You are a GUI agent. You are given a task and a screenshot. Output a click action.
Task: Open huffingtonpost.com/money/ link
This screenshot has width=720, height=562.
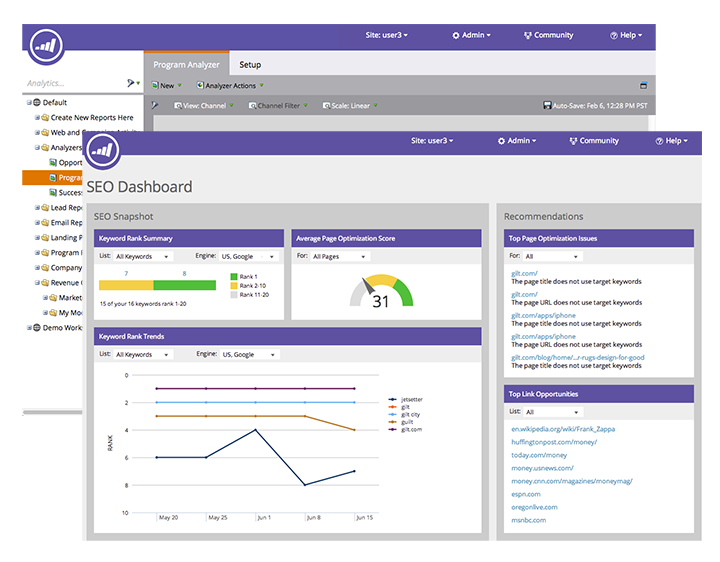pos(554,443)
